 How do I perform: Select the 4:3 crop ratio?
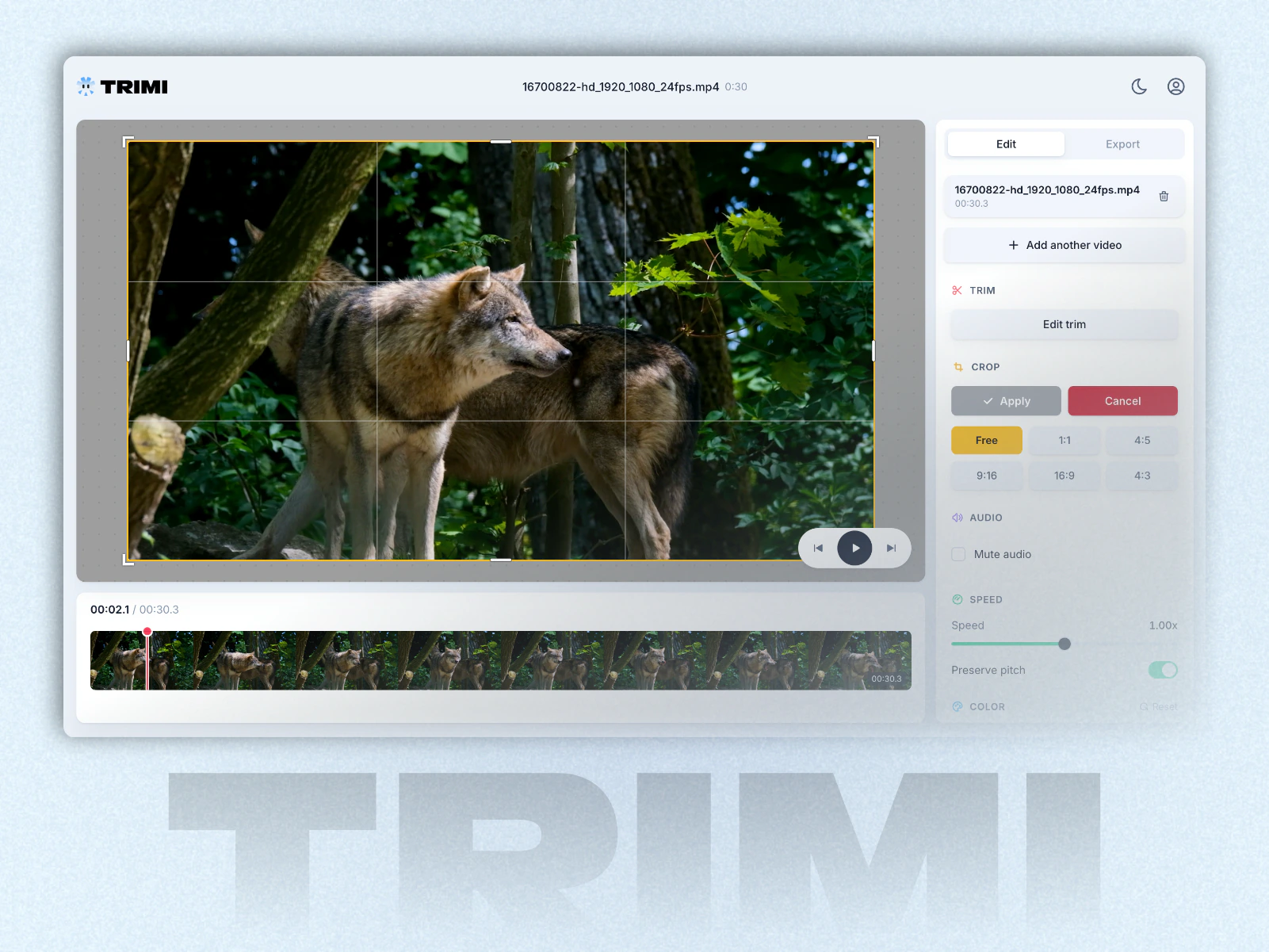(1142, 476)
